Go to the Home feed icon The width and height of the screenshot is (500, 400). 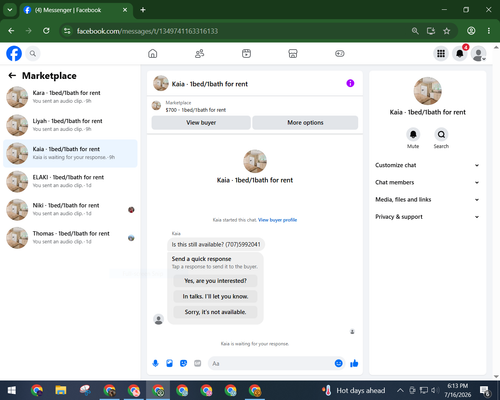pyautogui.click(x=153, y=53)
